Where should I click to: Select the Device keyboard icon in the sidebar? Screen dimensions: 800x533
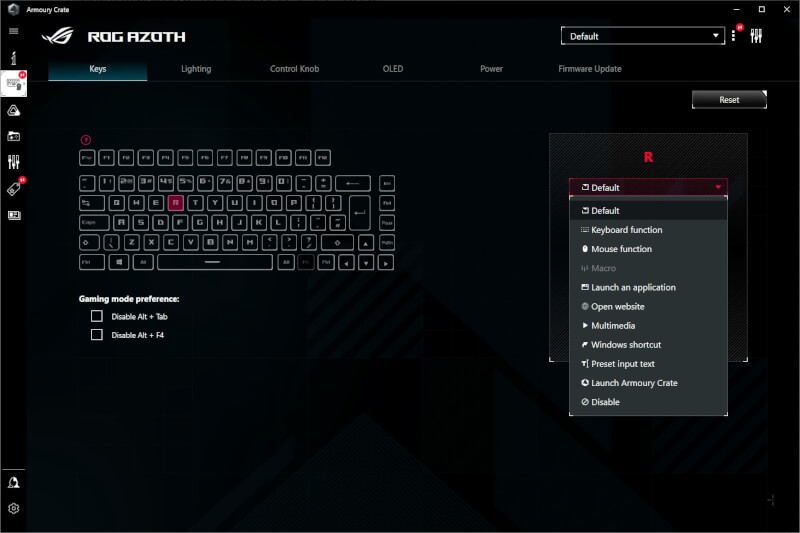[x=14, y=84]
